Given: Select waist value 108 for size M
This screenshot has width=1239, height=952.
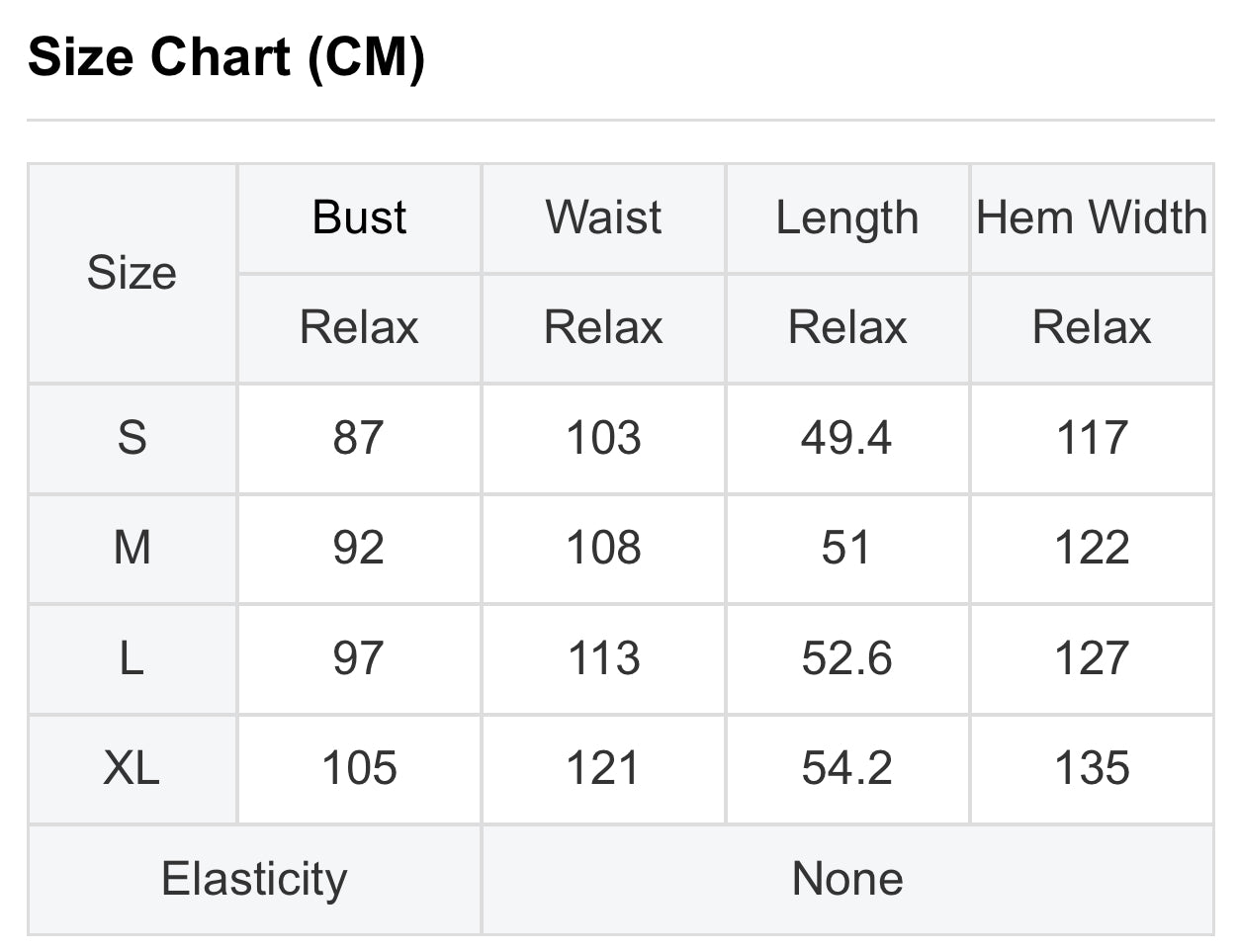Looking at the screenshot, I should click(603, 549).
